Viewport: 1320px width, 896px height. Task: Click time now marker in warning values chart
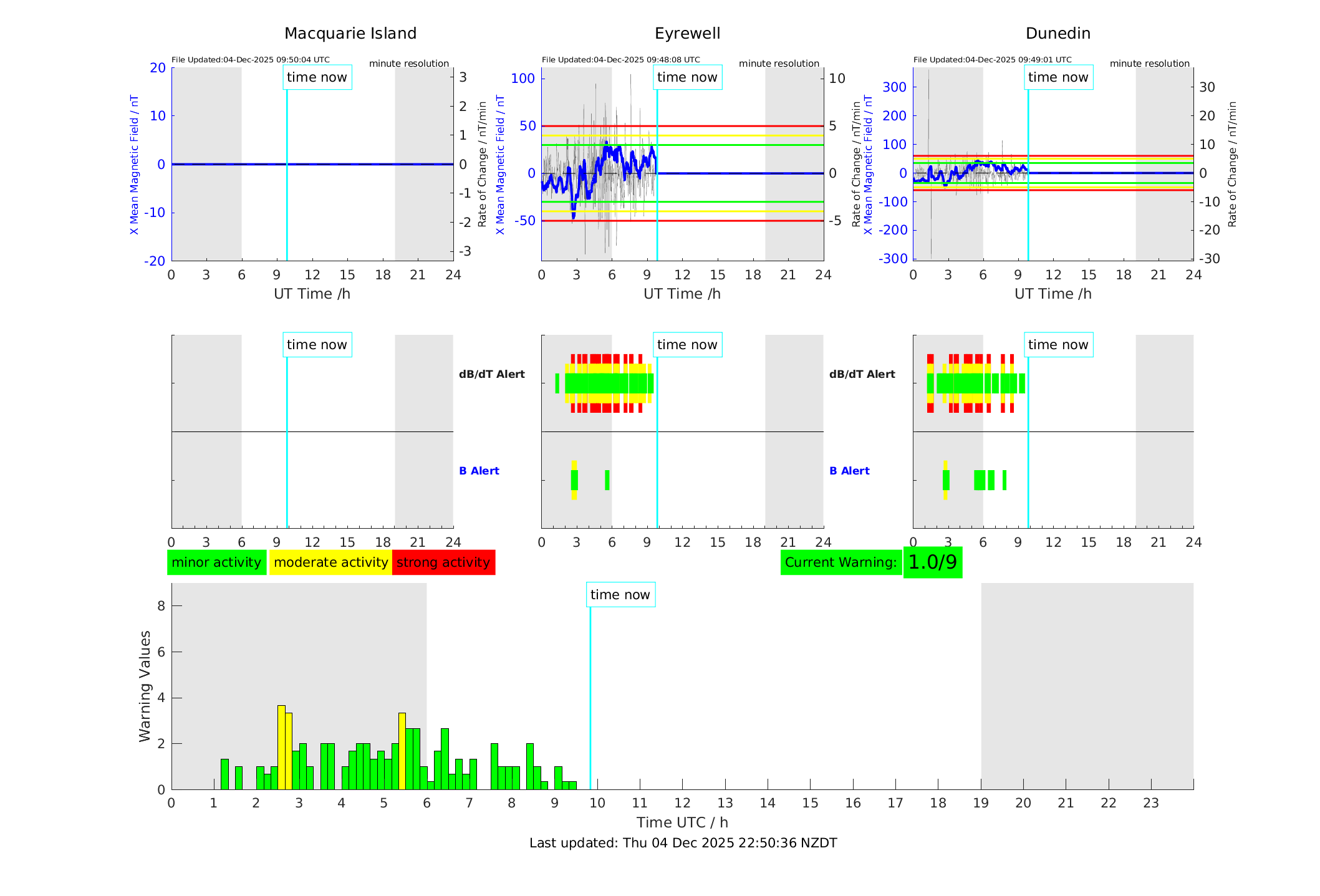pos(620,595)
